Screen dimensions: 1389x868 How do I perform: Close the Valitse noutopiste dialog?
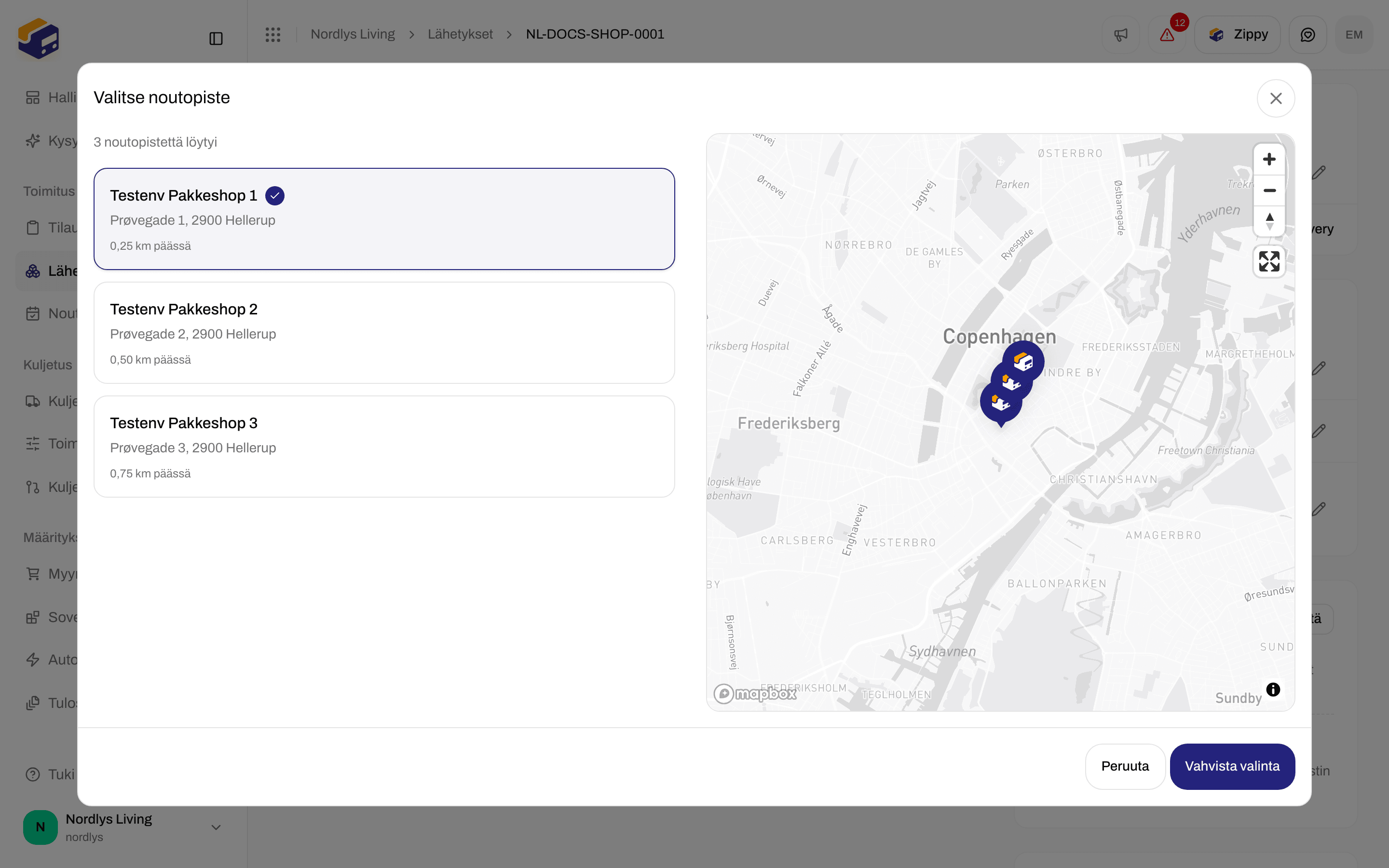(1275, 98)
